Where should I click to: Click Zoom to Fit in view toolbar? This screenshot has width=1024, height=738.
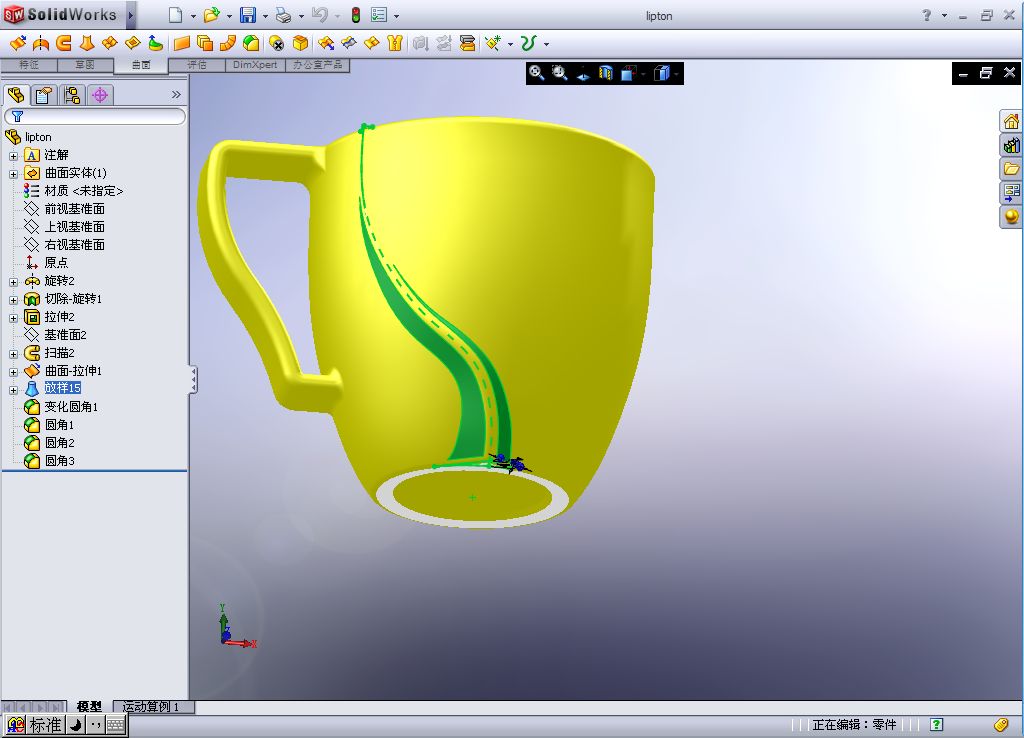536,73
